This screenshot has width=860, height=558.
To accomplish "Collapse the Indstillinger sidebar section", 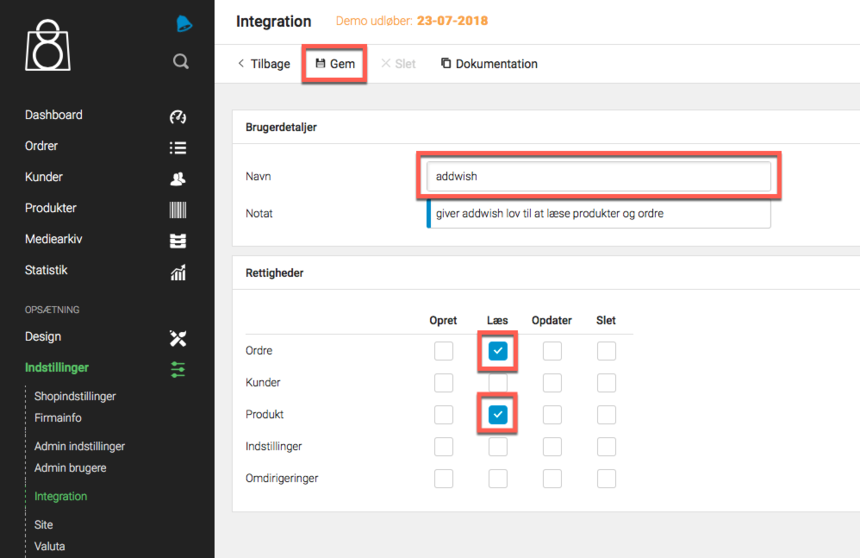I will 57,368.
